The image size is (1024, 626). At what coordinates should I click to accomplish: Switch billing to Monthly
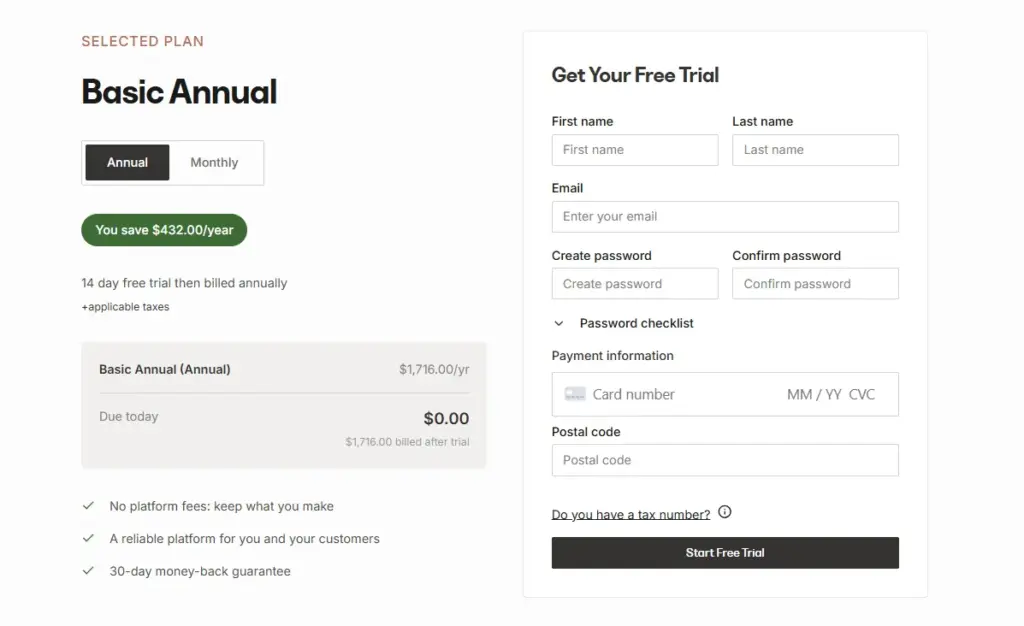coord(213,162)
